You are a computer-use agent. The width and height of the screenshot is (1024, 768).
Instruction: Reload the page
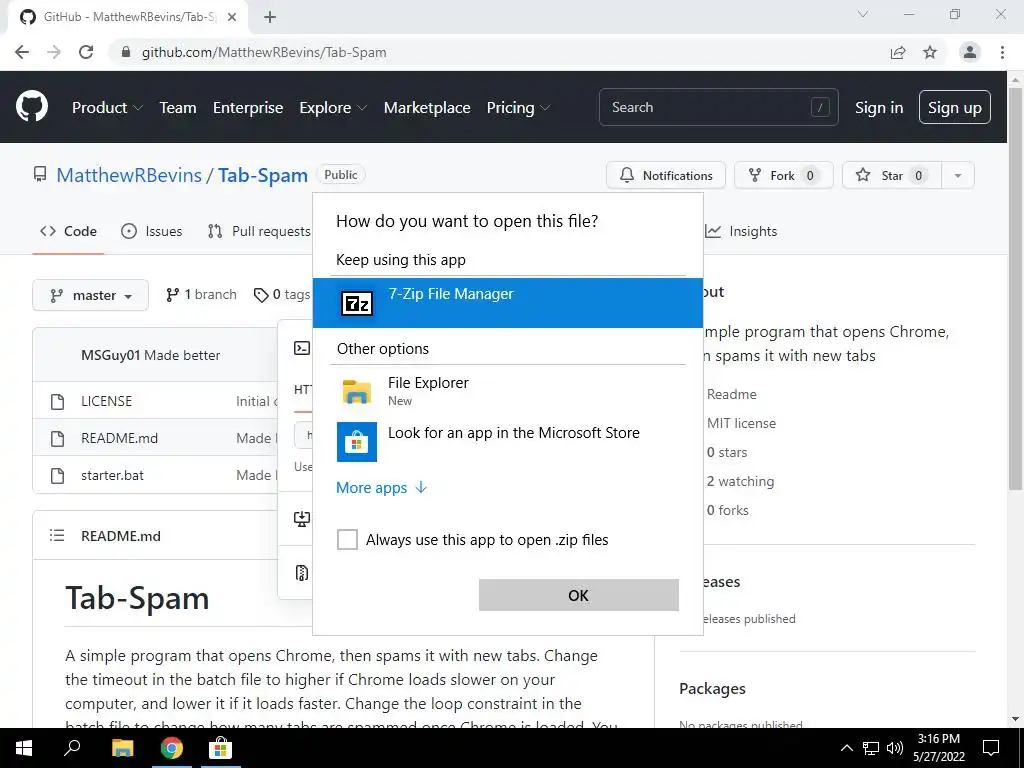coord(86,52)
